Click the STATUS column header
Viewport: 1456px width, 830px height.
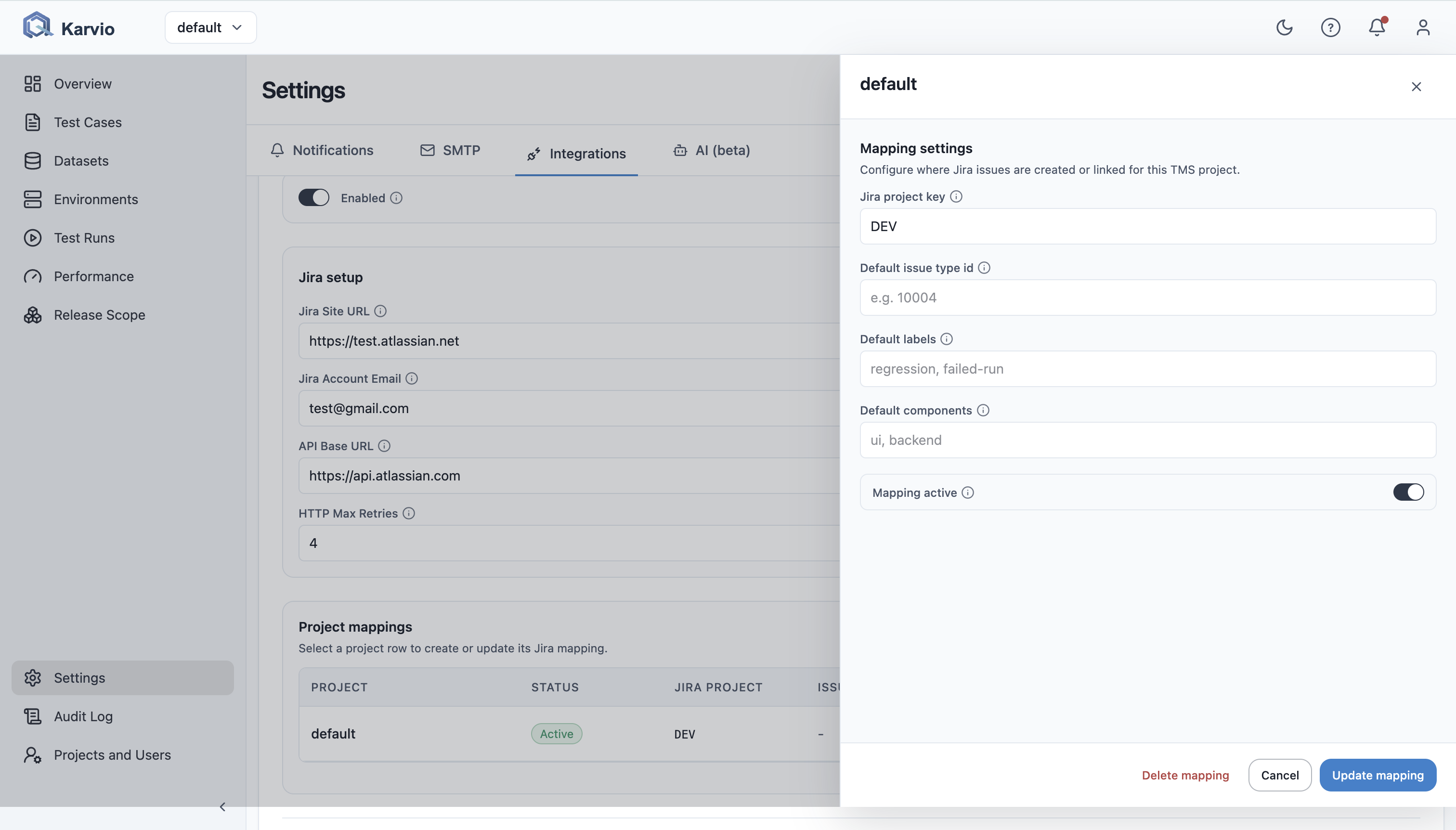coord(555,687)
